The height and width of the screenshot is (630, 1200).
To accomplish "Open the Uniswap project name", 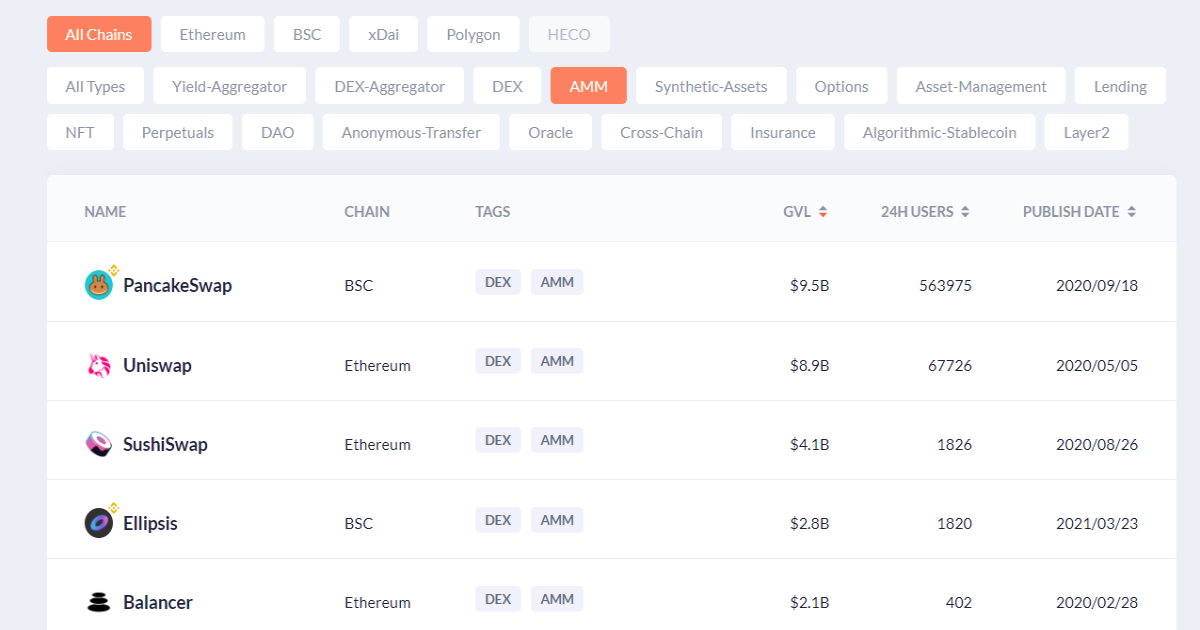I will click(x=157, y=365).
